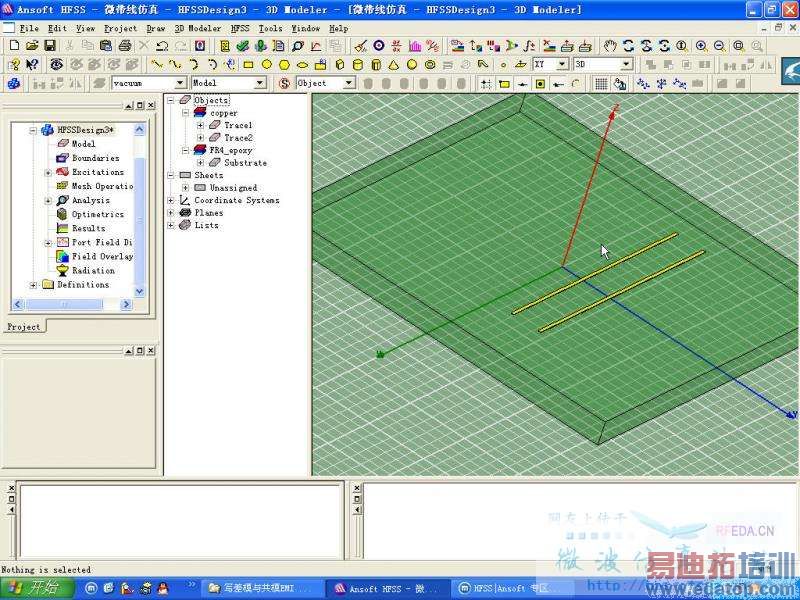Select the Draw Spline tool
This screenshot has height=600, width=800.
tap(174, 65)
